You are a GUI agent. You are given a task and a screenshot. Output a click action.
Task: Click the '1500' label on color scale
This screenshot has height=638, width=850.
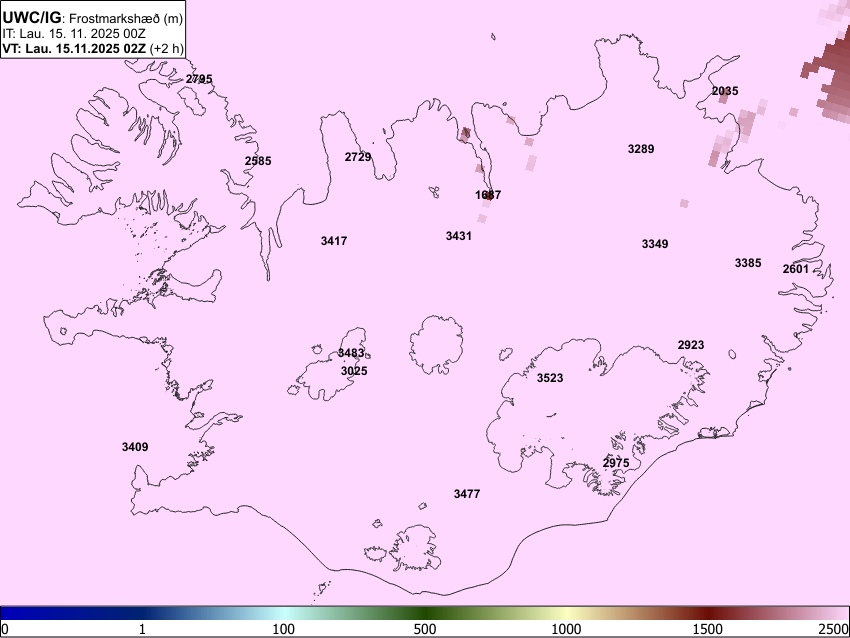pos(709,629)
